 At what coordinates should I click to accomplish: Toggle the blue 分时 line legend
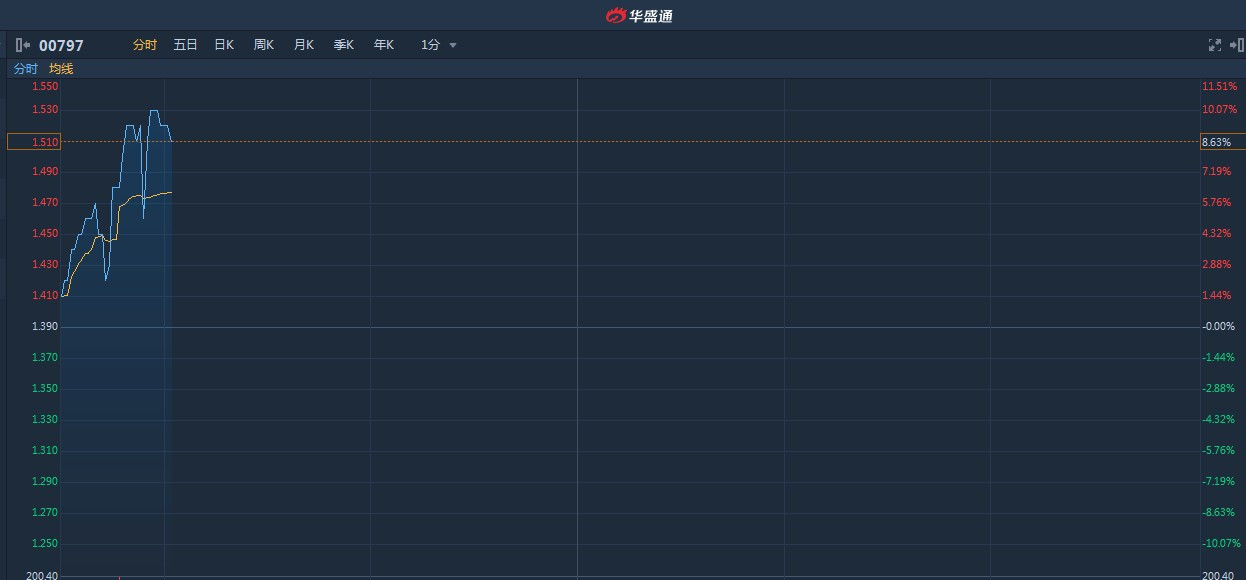(25, 69)
